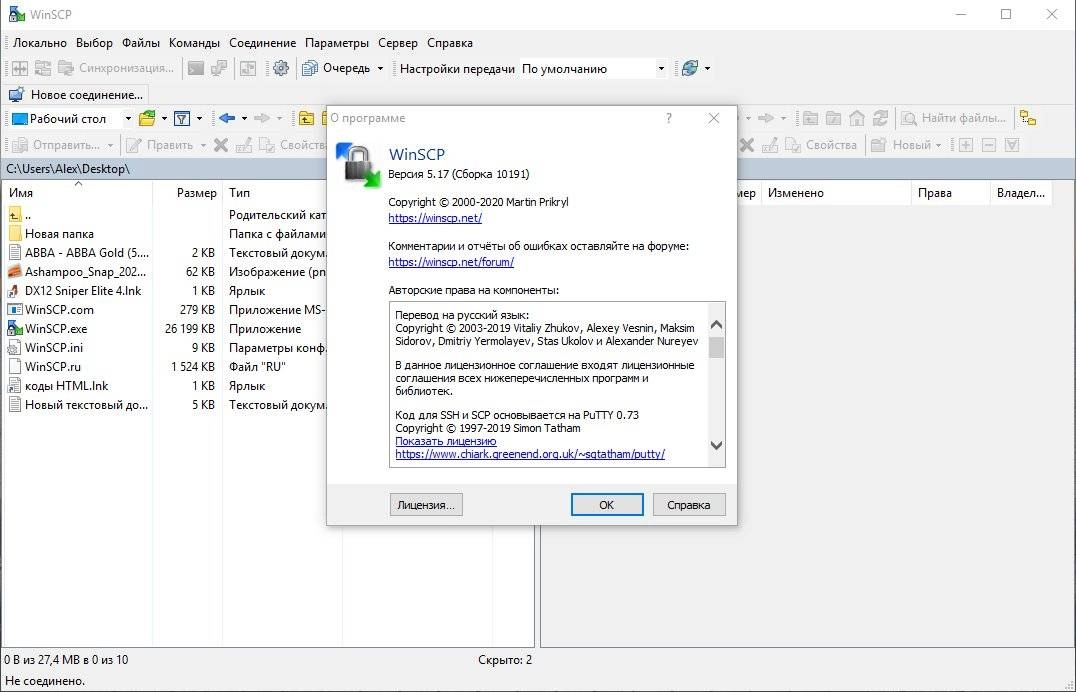Open the Рабочий стол drive dropdown

pos(128,119)
